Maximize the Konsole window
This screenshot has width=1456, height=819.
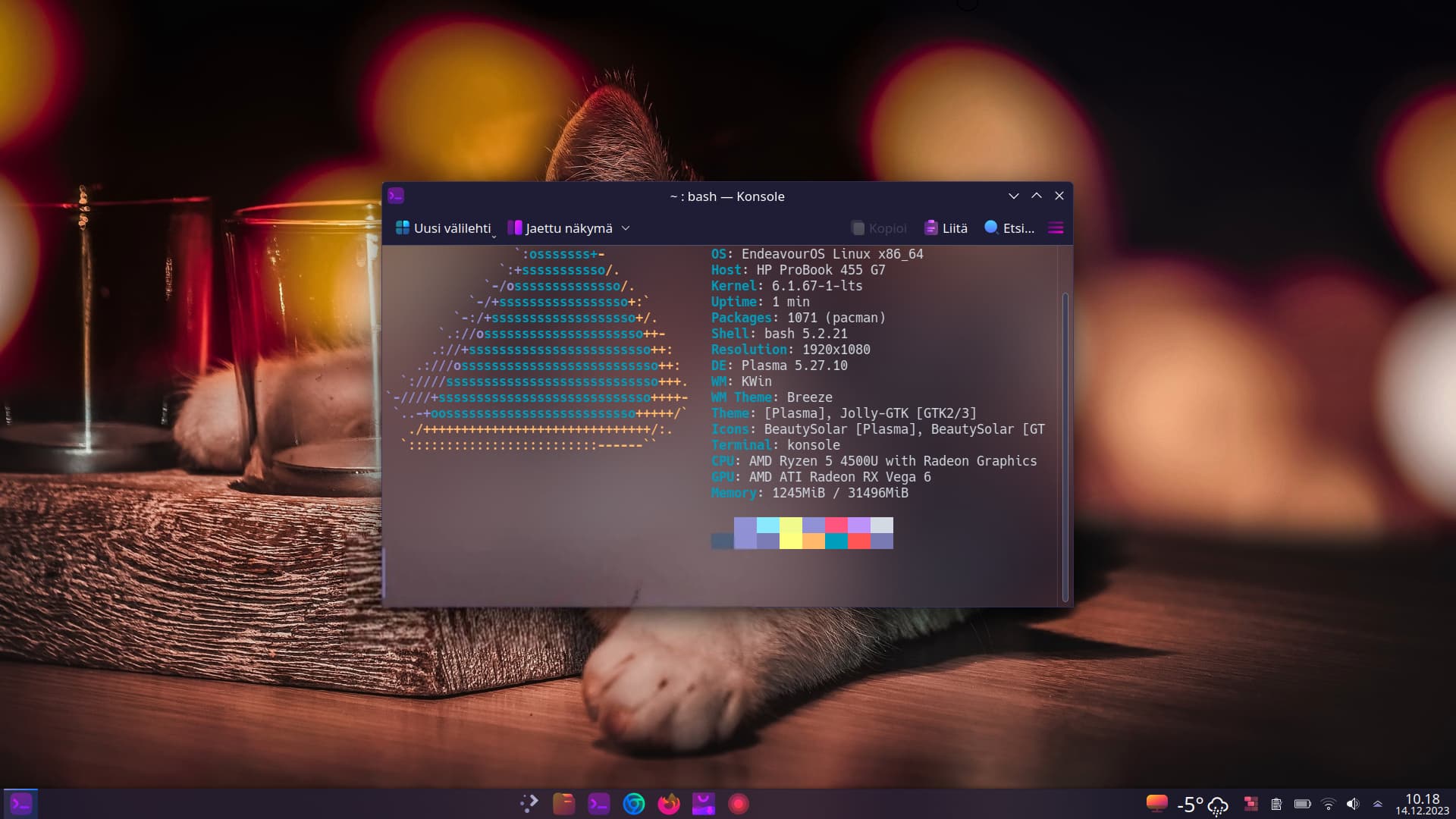[1037, 196]
